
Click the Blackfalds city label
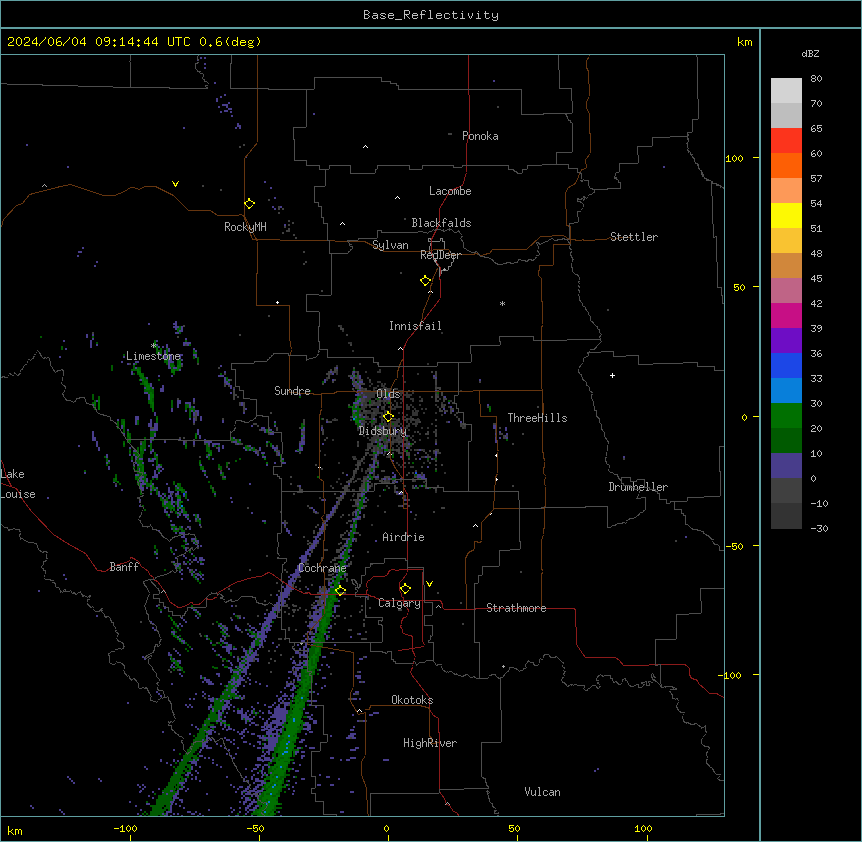point(441,223)
